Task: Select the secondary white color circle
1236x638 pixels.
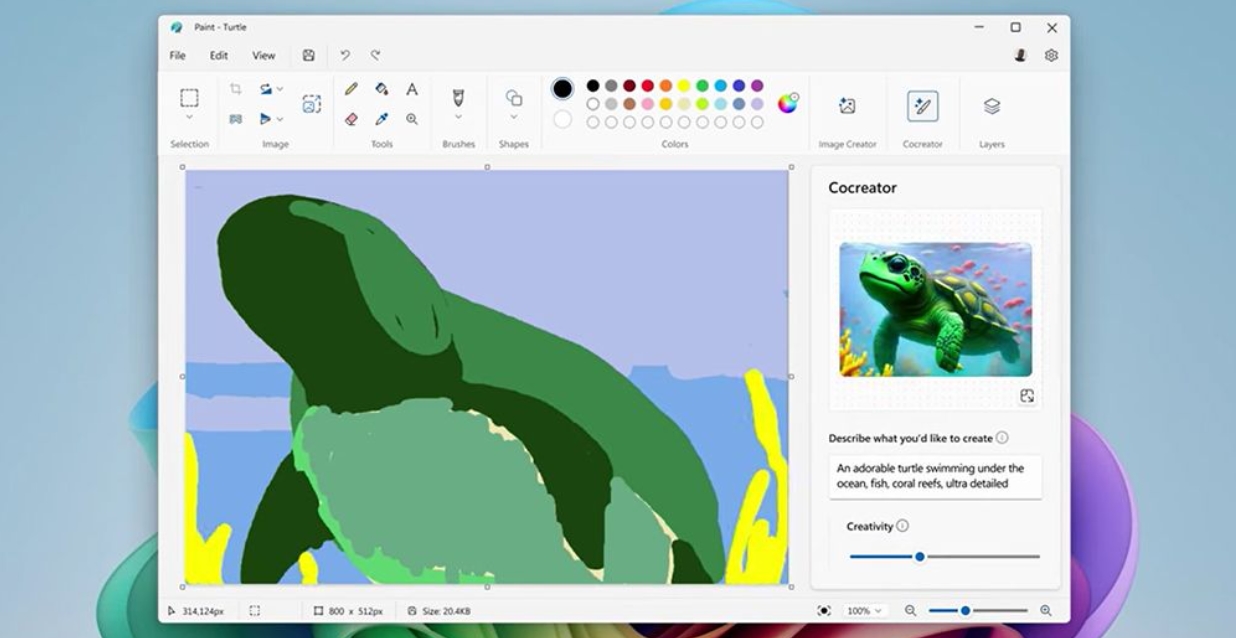Action: tap(563, 119)
